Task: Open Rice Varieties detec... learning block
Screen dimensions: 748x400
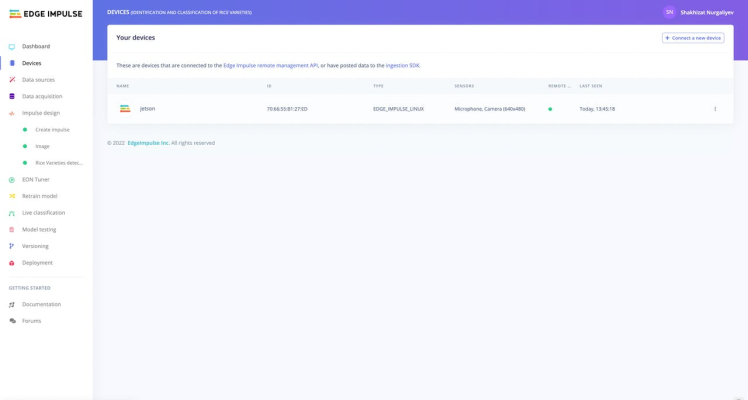Action: (x=59, y=163)
